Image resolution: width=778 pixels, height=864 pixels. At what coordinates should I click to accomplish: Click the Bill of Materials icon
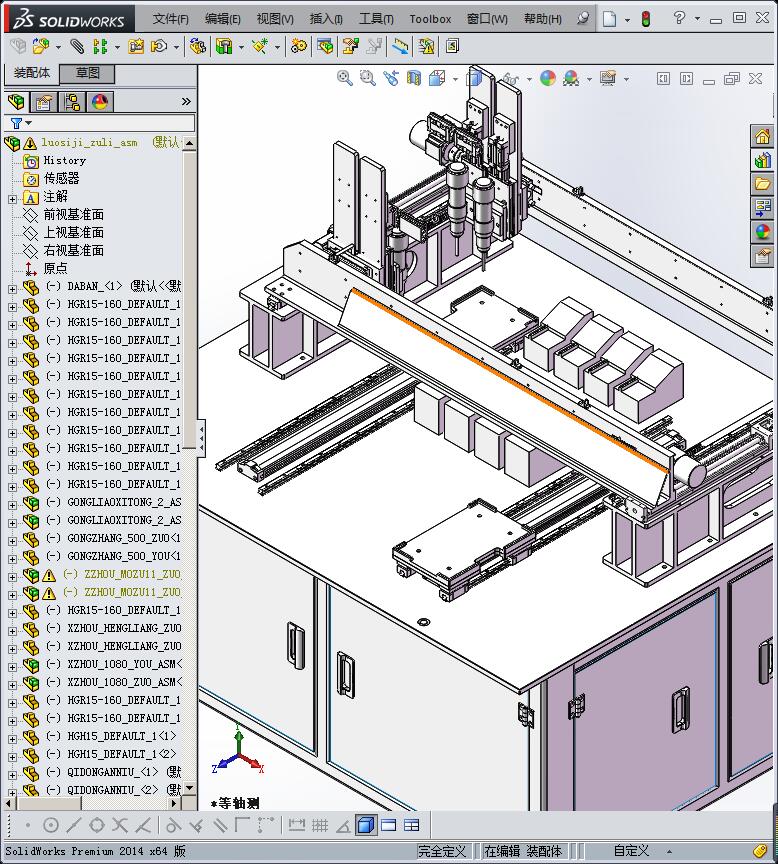(325, 46)
